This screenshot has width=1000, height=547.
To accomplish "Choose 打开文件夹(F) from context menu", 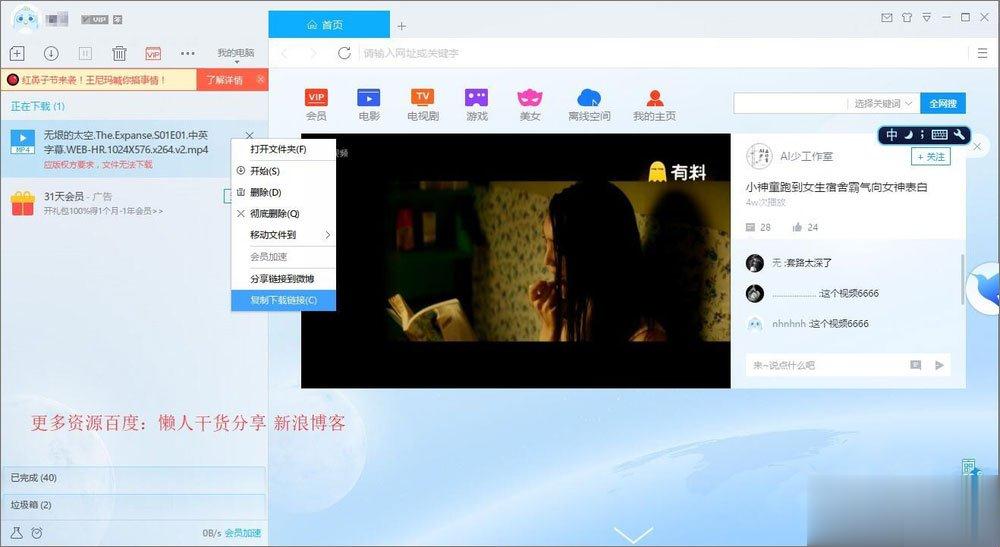I will [x=283, y=149].
